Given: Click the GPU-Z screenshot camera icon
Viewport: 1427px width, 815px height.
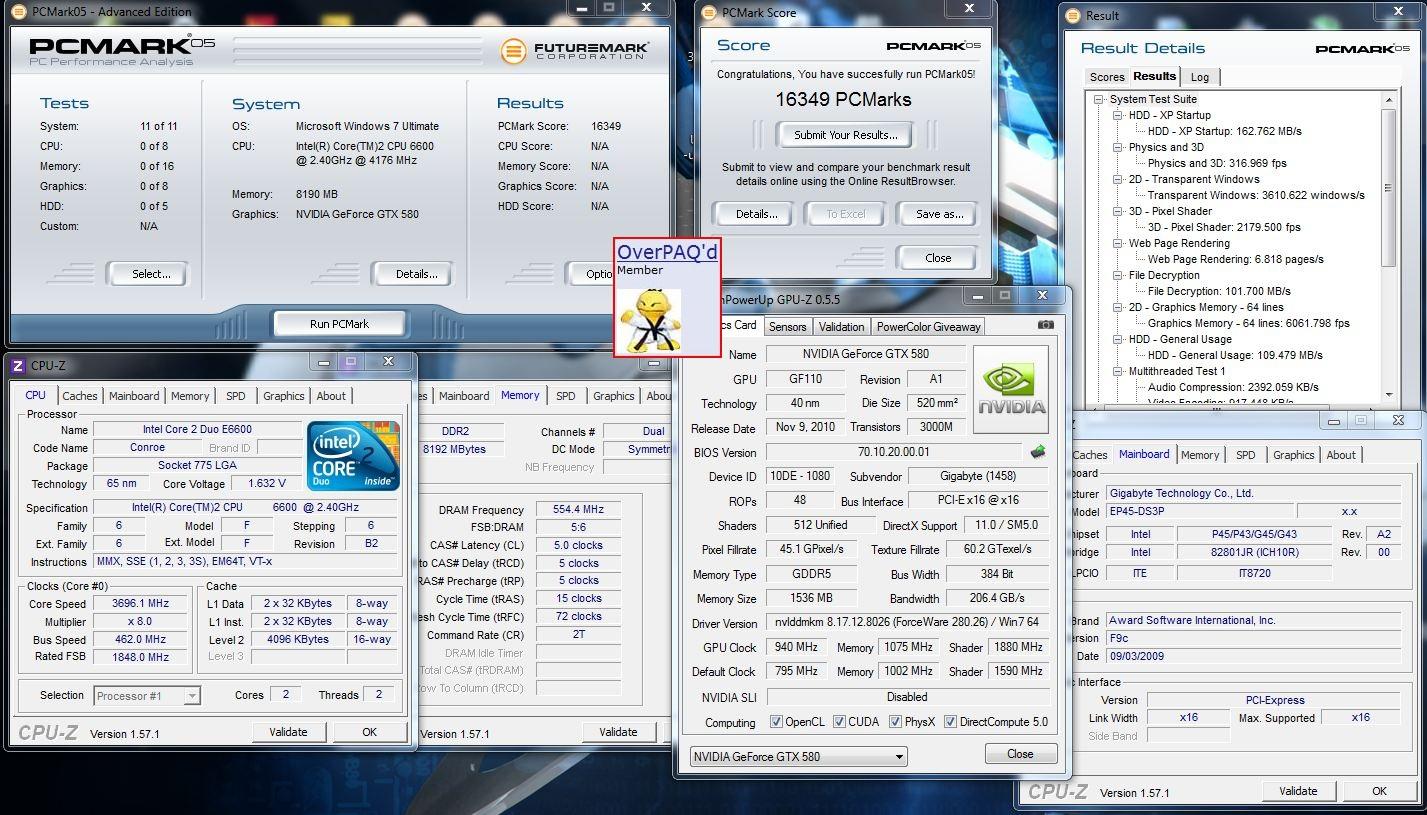Looking at the screenshot, I should 1046,325.
